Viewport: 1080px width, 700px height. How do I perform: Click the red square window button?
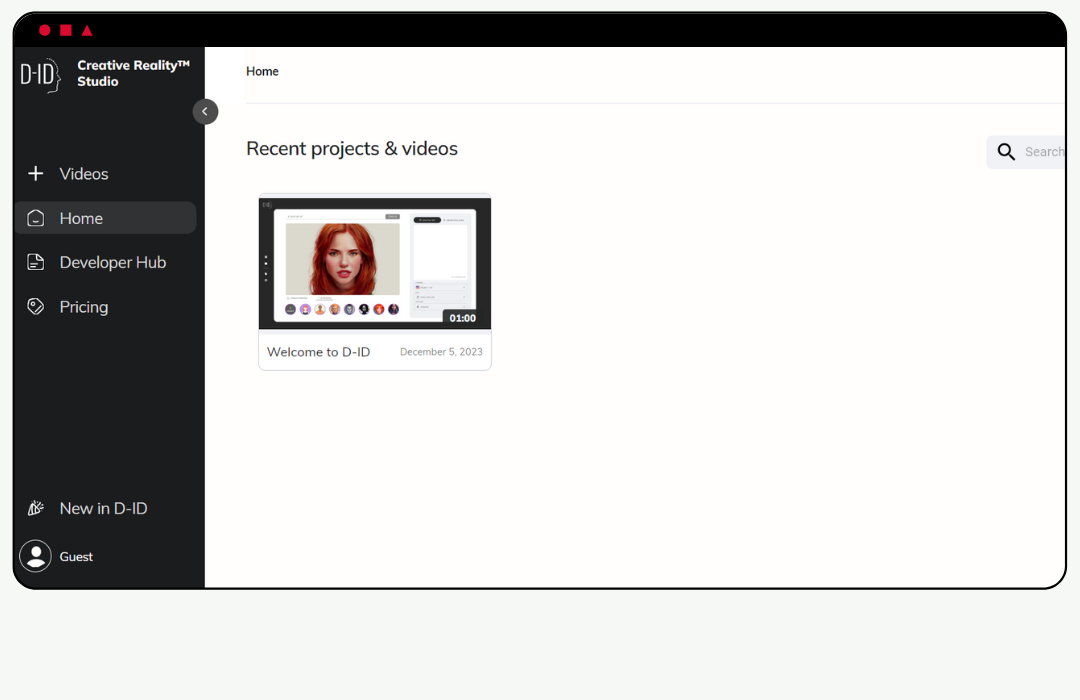click(x=66, y=30)
